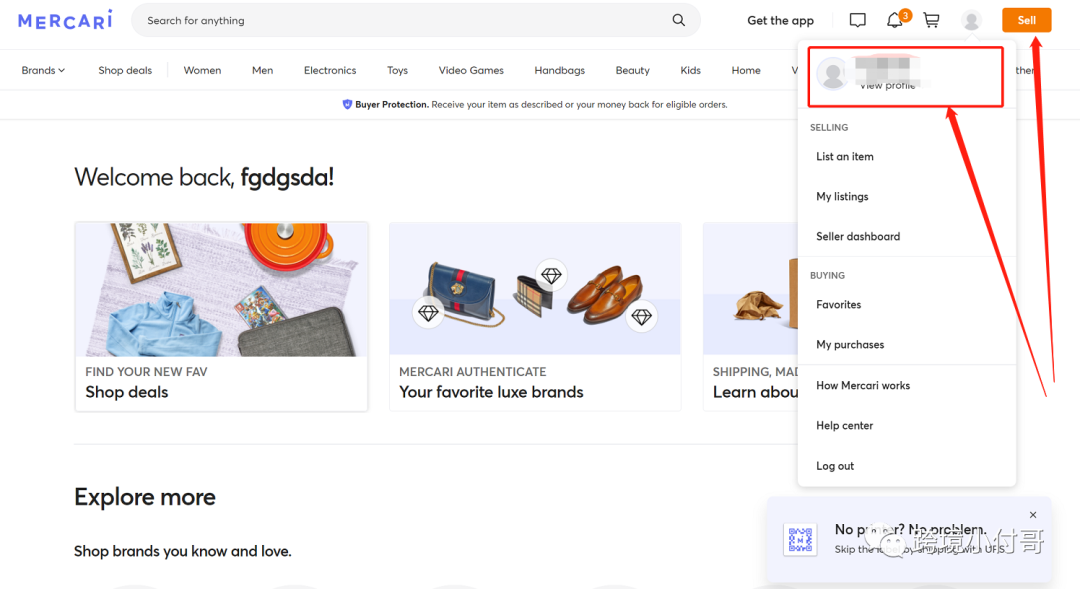Screen dimensions: 1080x589
Task: Select "List an item" from menu
Action: click(845, 157)
